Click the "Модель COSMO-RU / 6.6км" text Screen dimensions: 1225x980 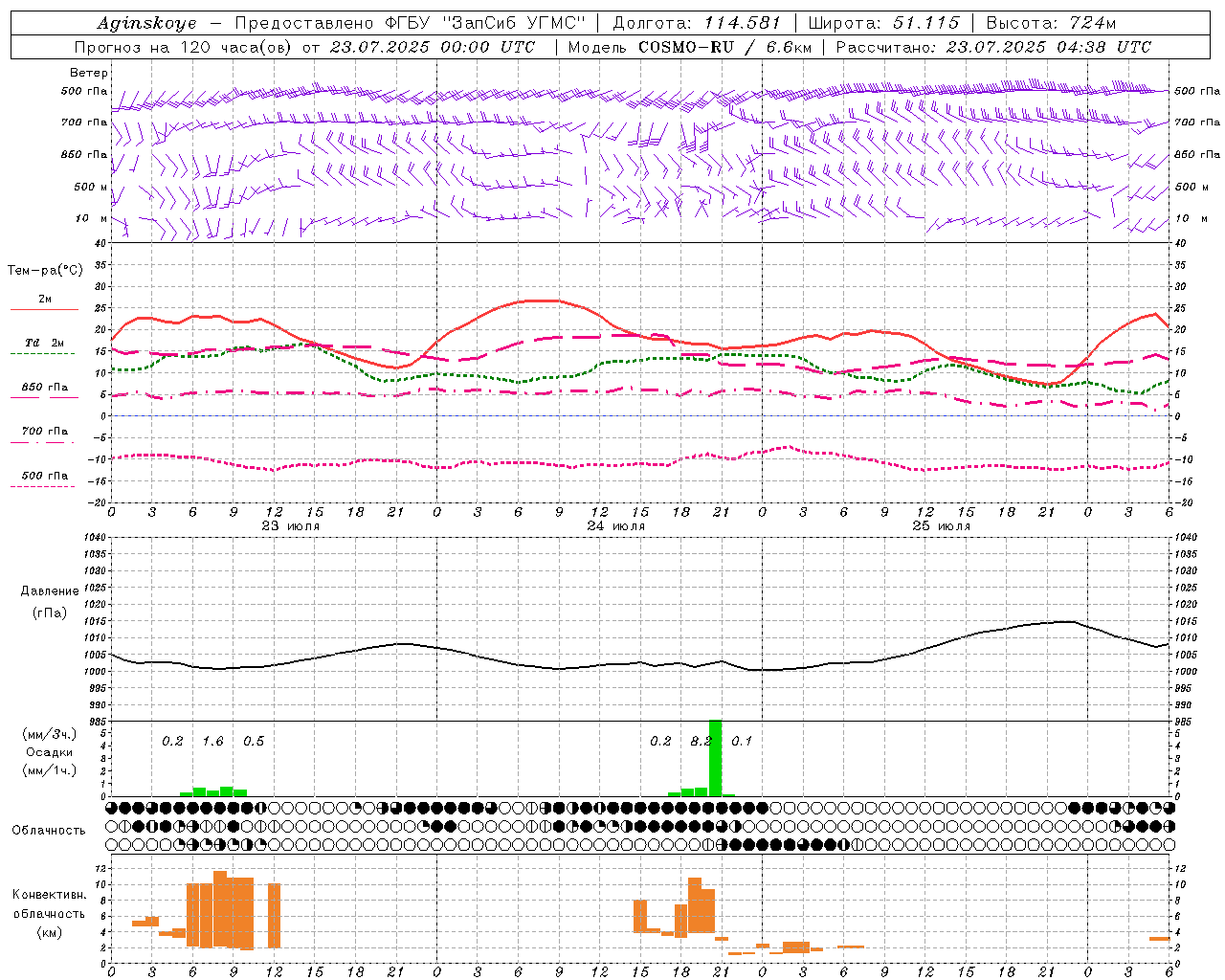[690, 47]
